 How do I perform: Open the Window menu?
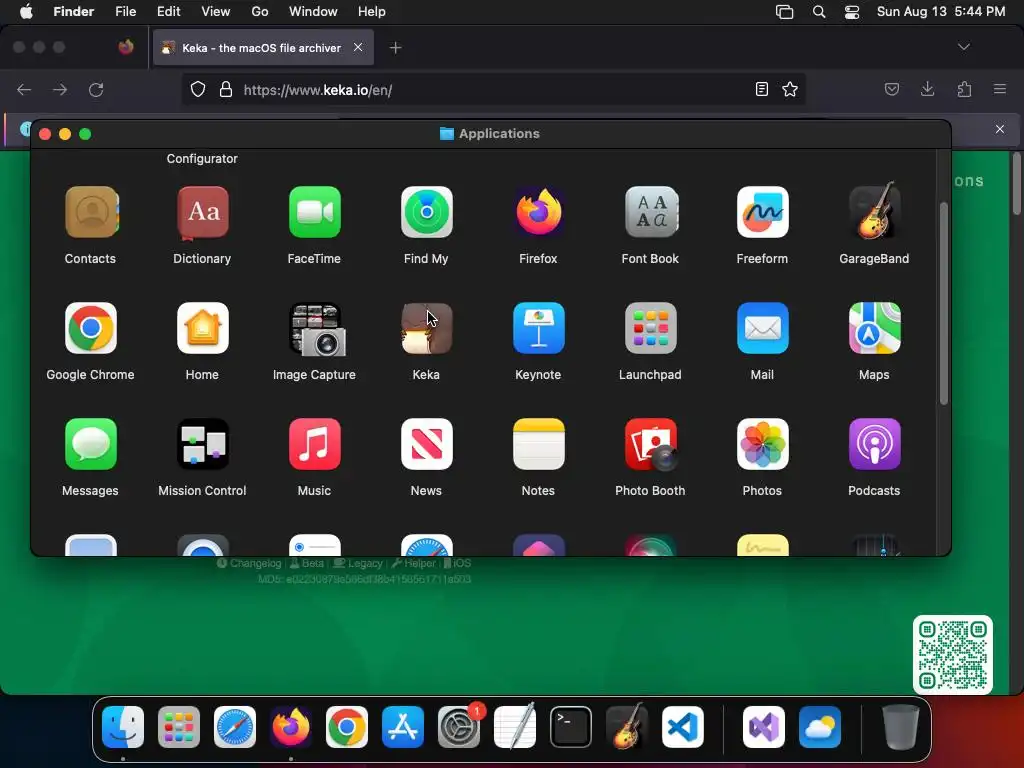[x=313, y=12]
